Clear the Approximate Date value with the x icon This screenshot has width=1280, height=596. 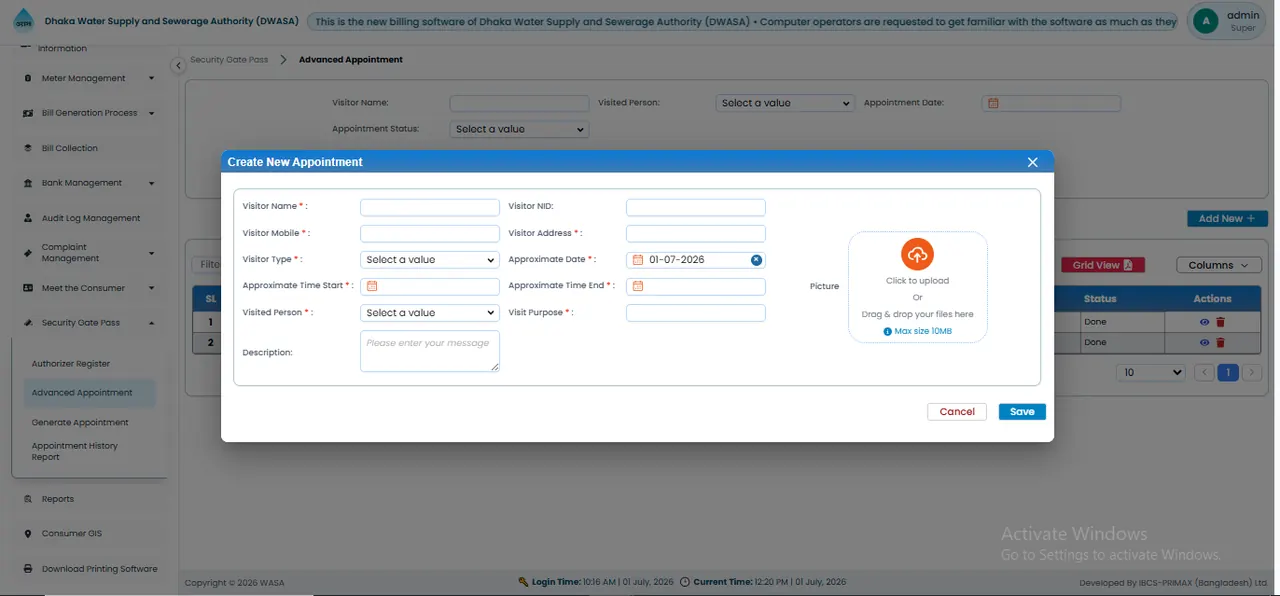click(757, 260)
